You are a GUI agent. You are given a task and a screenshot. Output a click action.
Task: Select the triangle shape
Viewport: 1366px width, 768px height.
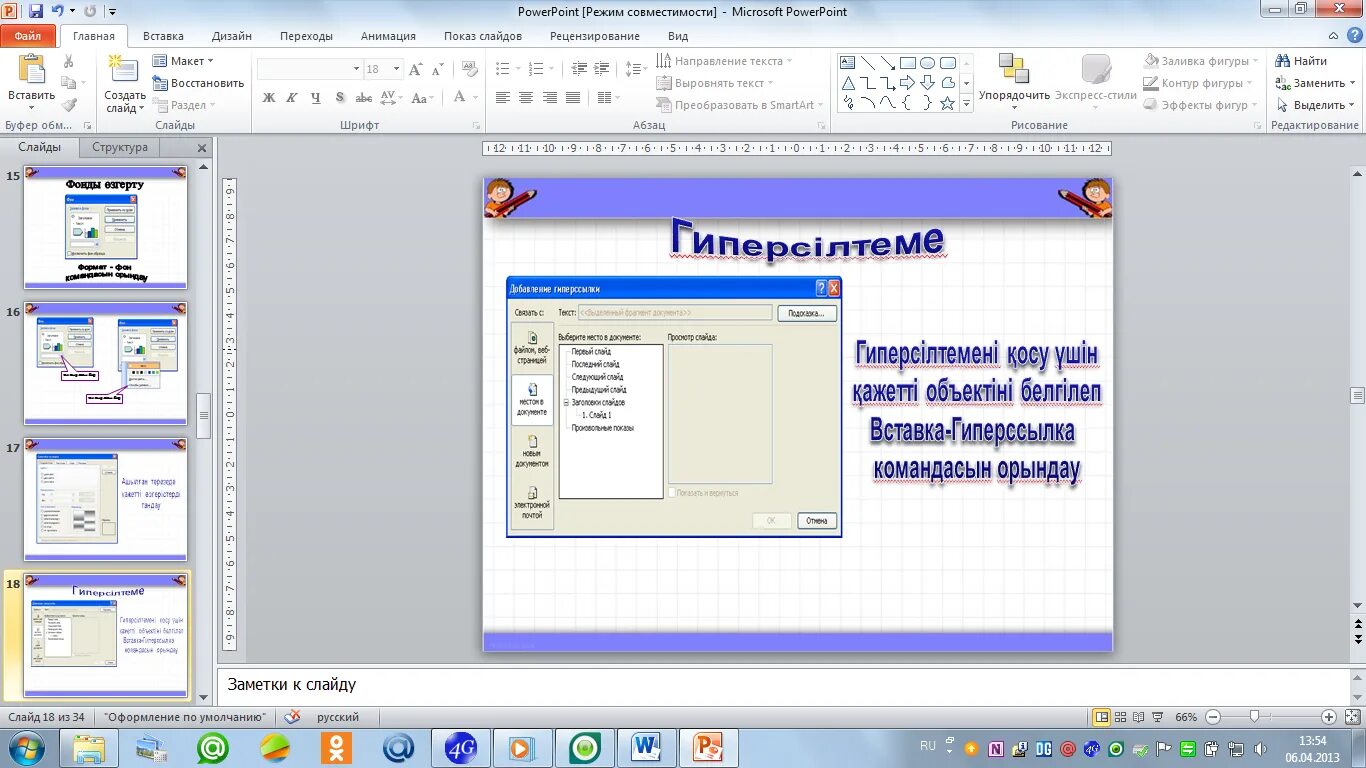pos(848,83)
